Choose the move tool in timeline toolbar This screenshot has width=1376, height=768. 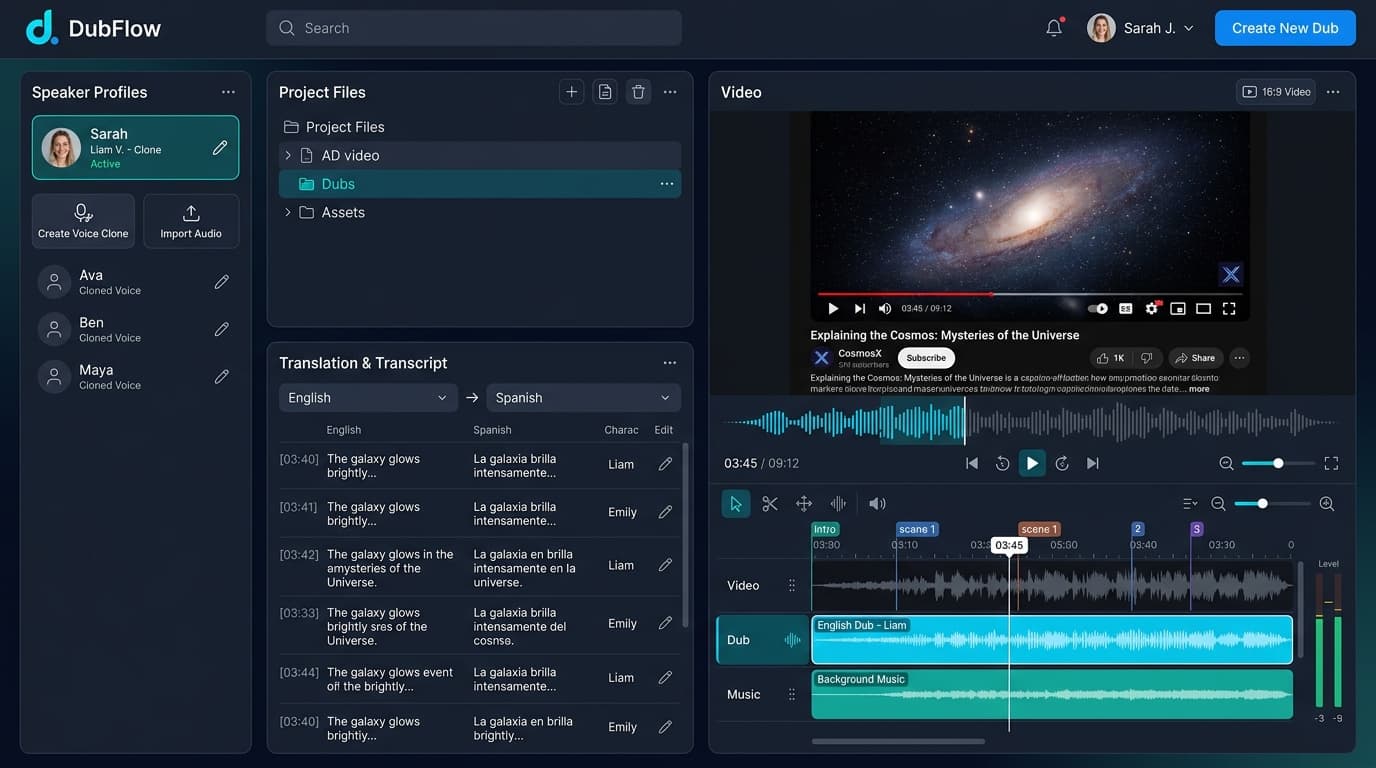pos(804,504)
